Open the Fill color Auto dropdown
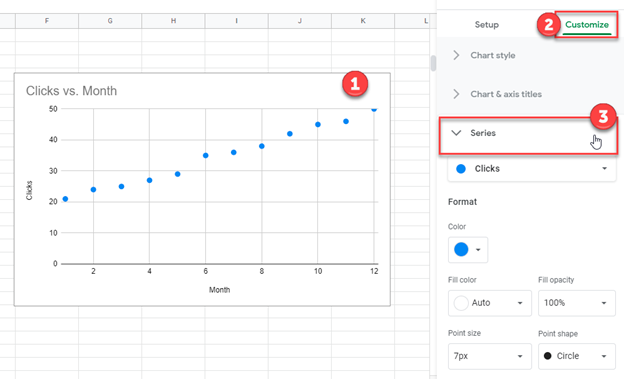Image resolution: width=624 pixels, height=379 pixels. tap(489, 303)
